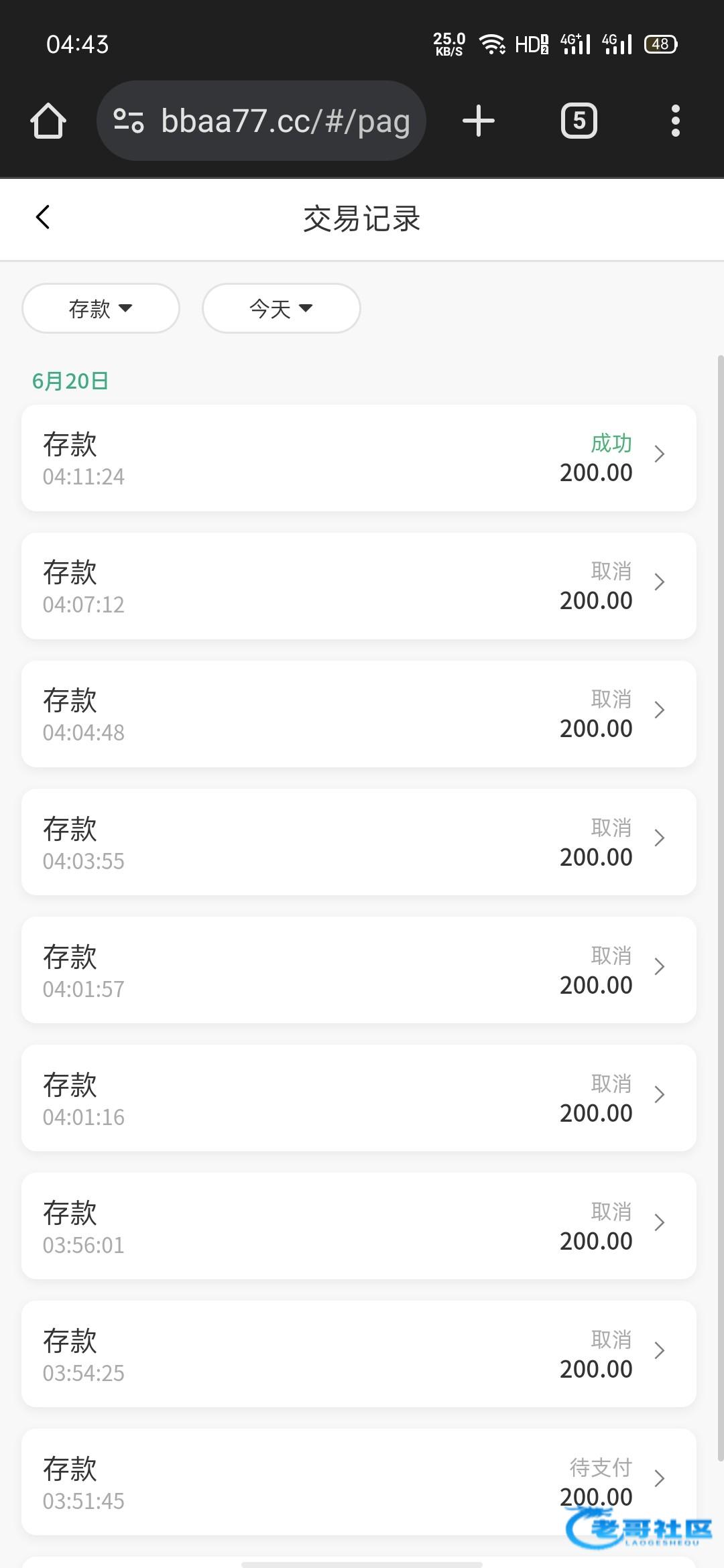Screen dimensions: 724x1568
Task: Select the 04:03:55 cancelled deposit entry
Action: pyautogui.click(x=335, y=842)
